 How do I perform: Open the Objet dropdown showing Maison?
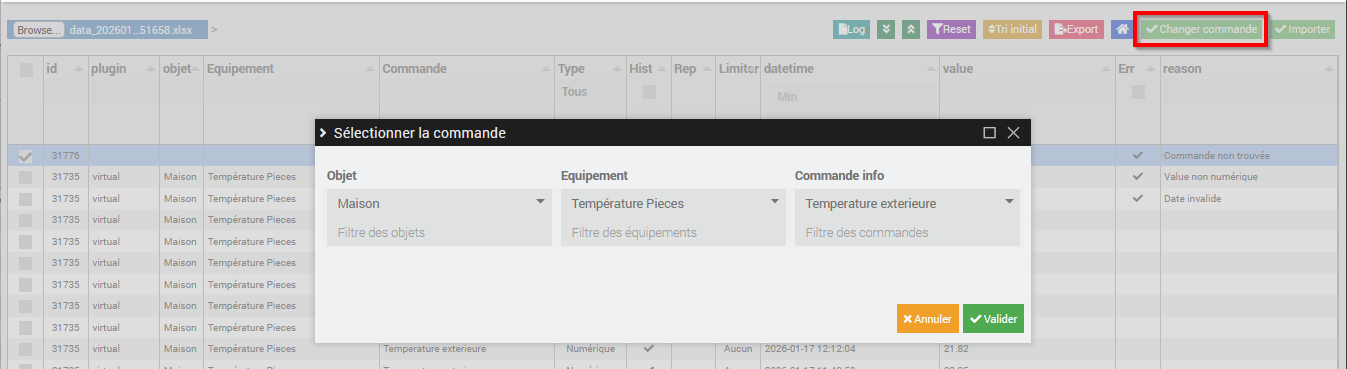[x=439, y=203]
